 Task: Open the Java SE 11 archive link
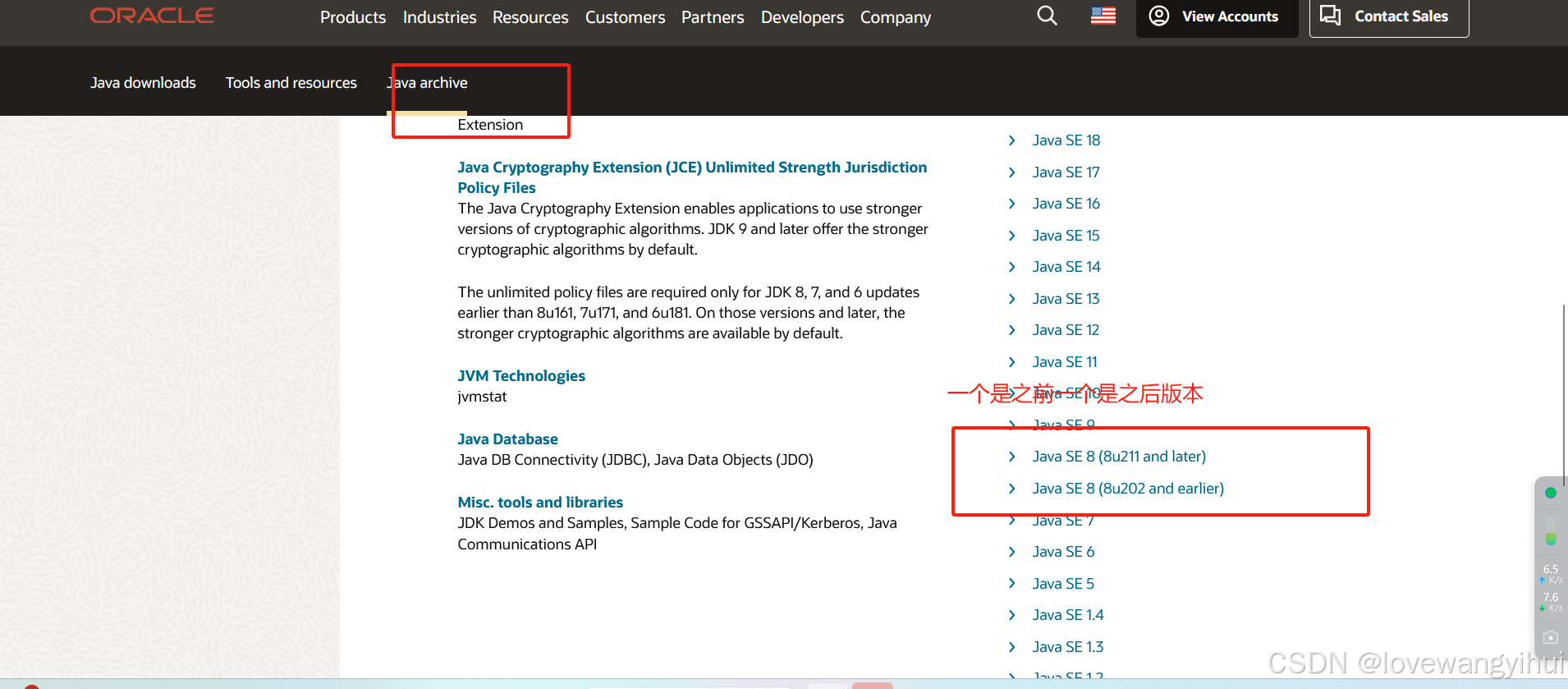1064,362
